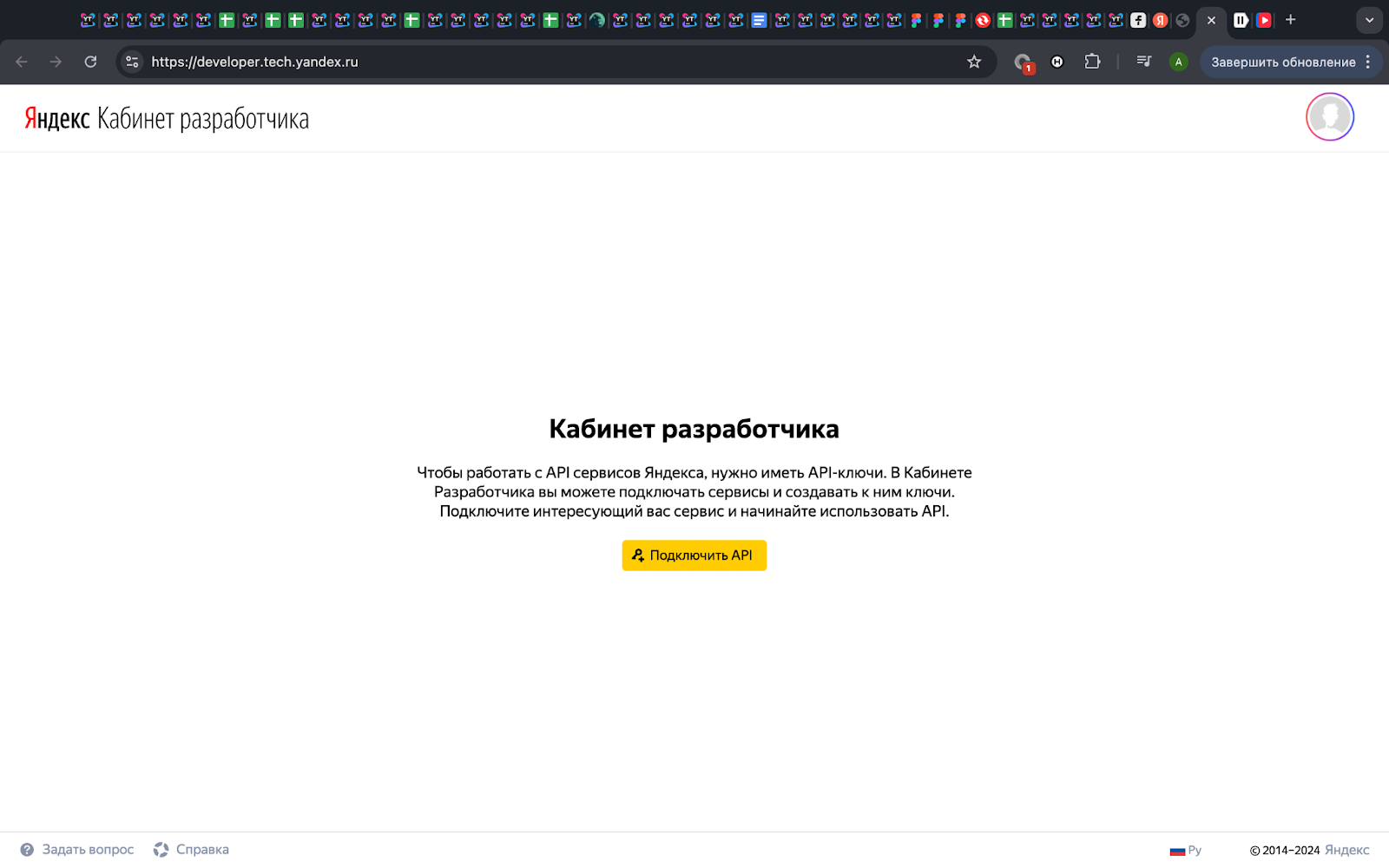Open the Кабинет разработчика header link
Viewport: 1389px width, 868px height.
click(x=203, y=119)
